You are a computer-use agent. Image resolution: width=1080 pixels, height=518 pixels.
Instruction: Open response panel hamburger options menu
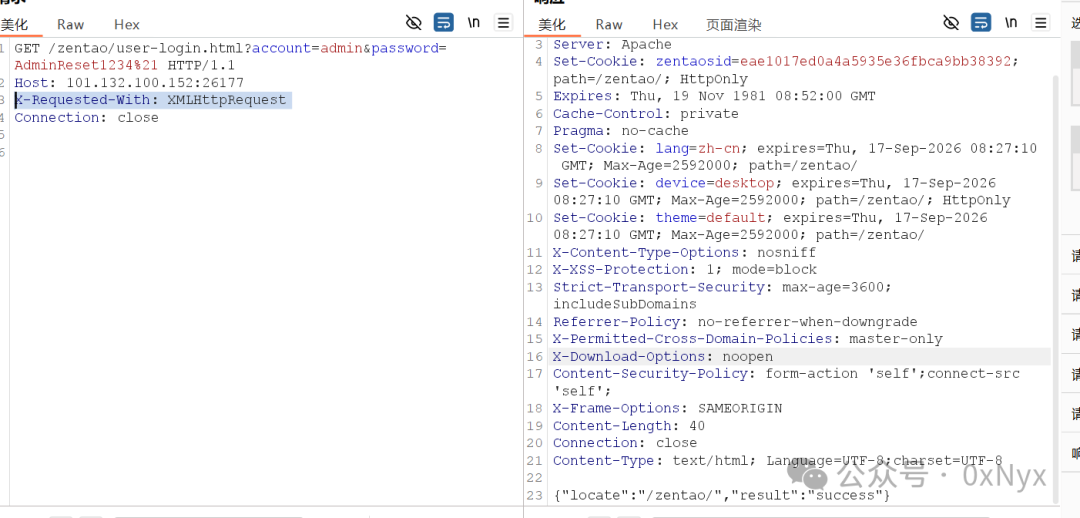pyautogui.click(x=1041, y=23)
